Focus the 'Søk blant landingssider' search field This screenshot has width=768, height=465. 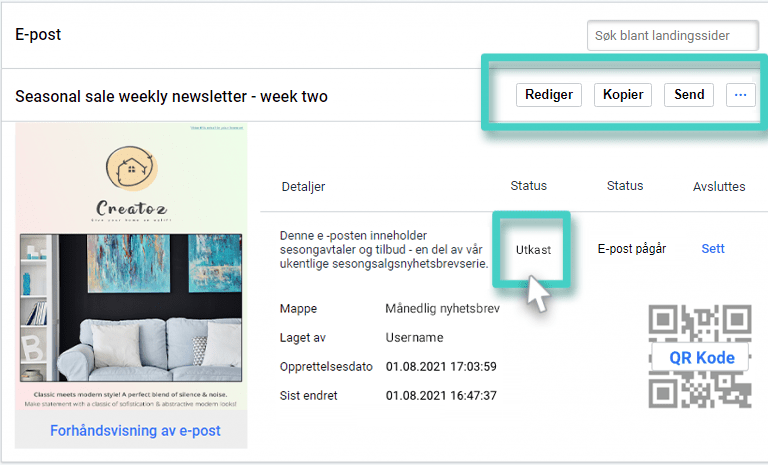tap(672, 35)
